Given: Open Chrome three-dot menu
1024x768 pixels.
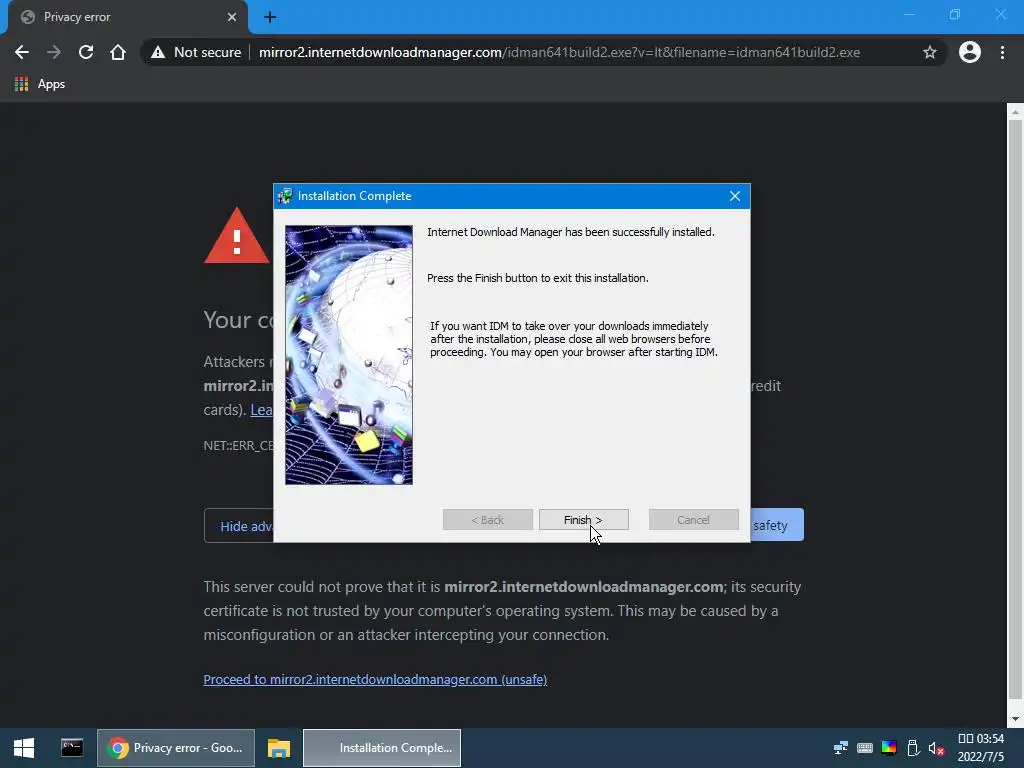Looking at the screenshot, I should coord(1002,52).
